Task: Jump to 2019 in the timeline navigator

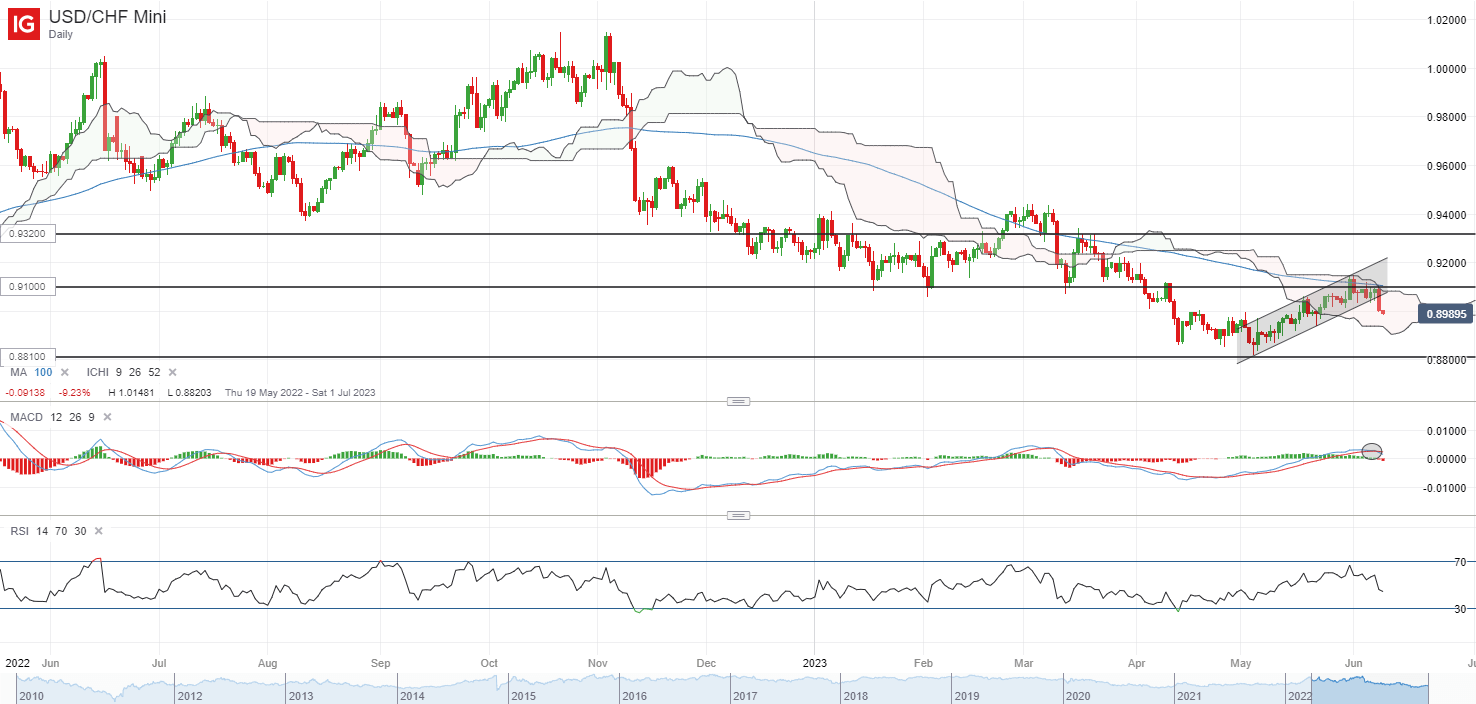Action: (967, 694)
